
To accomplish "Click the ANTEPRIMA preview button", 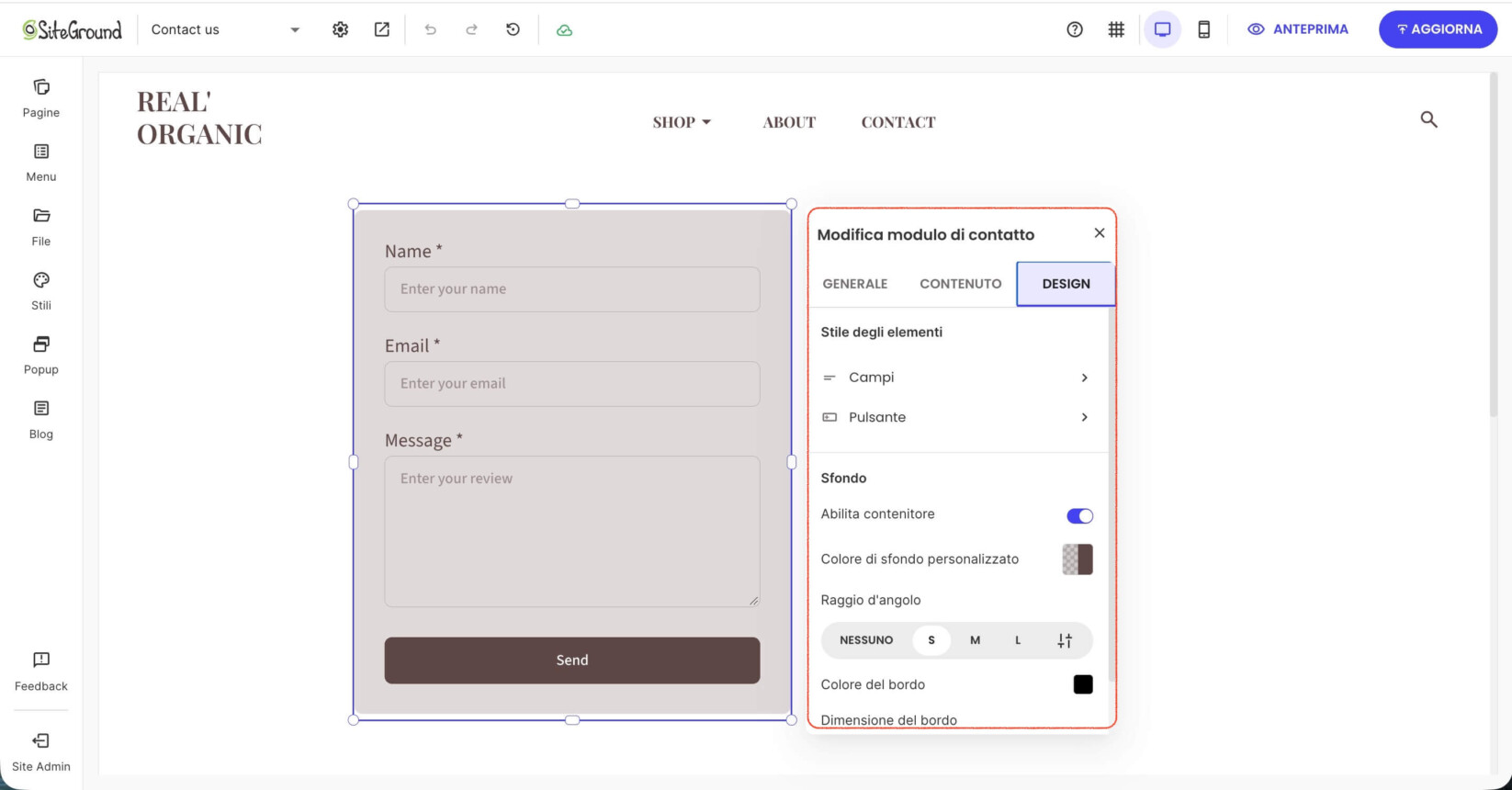I will coord(1298,29).
